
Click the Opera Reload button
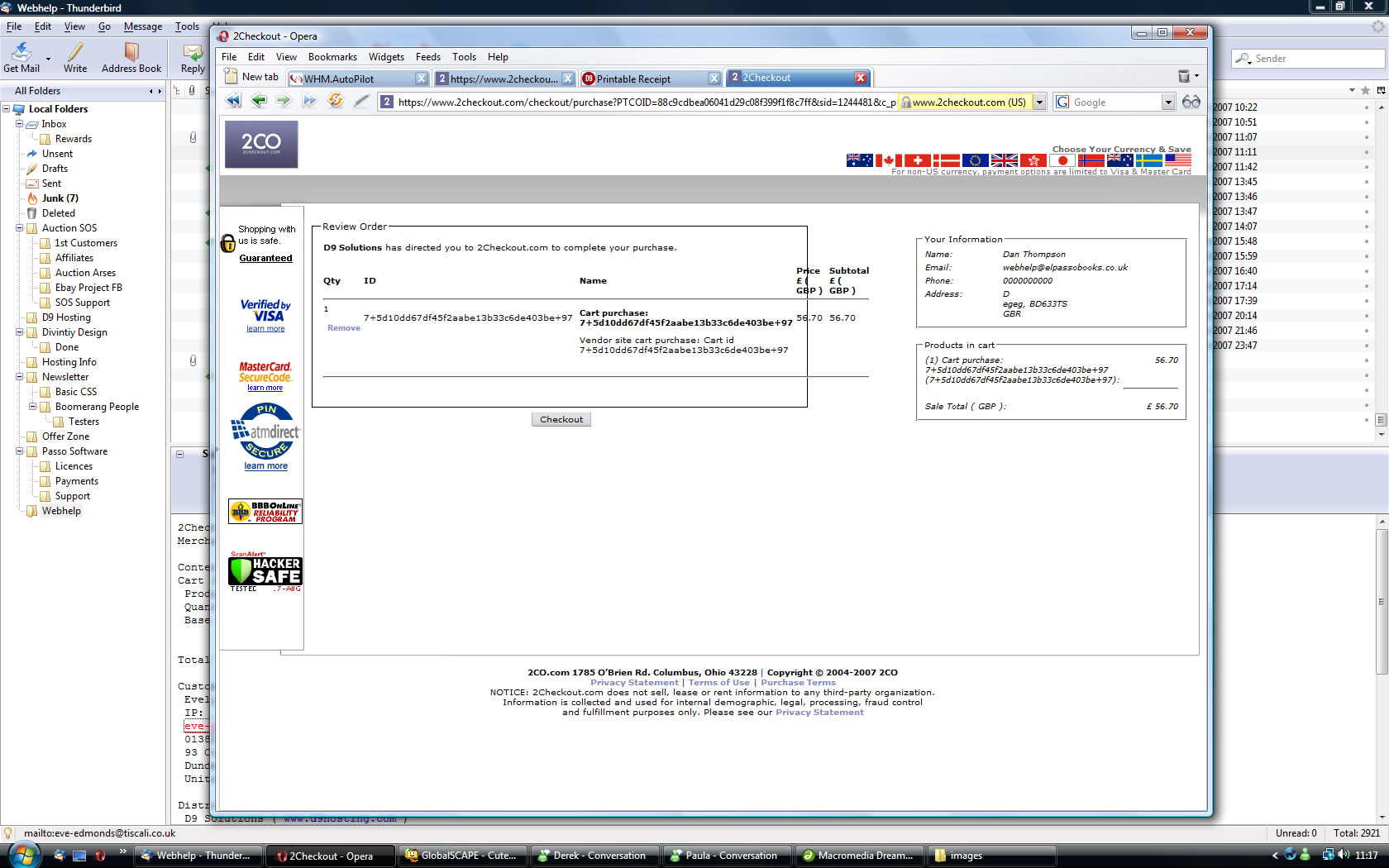tap(335, 101)
